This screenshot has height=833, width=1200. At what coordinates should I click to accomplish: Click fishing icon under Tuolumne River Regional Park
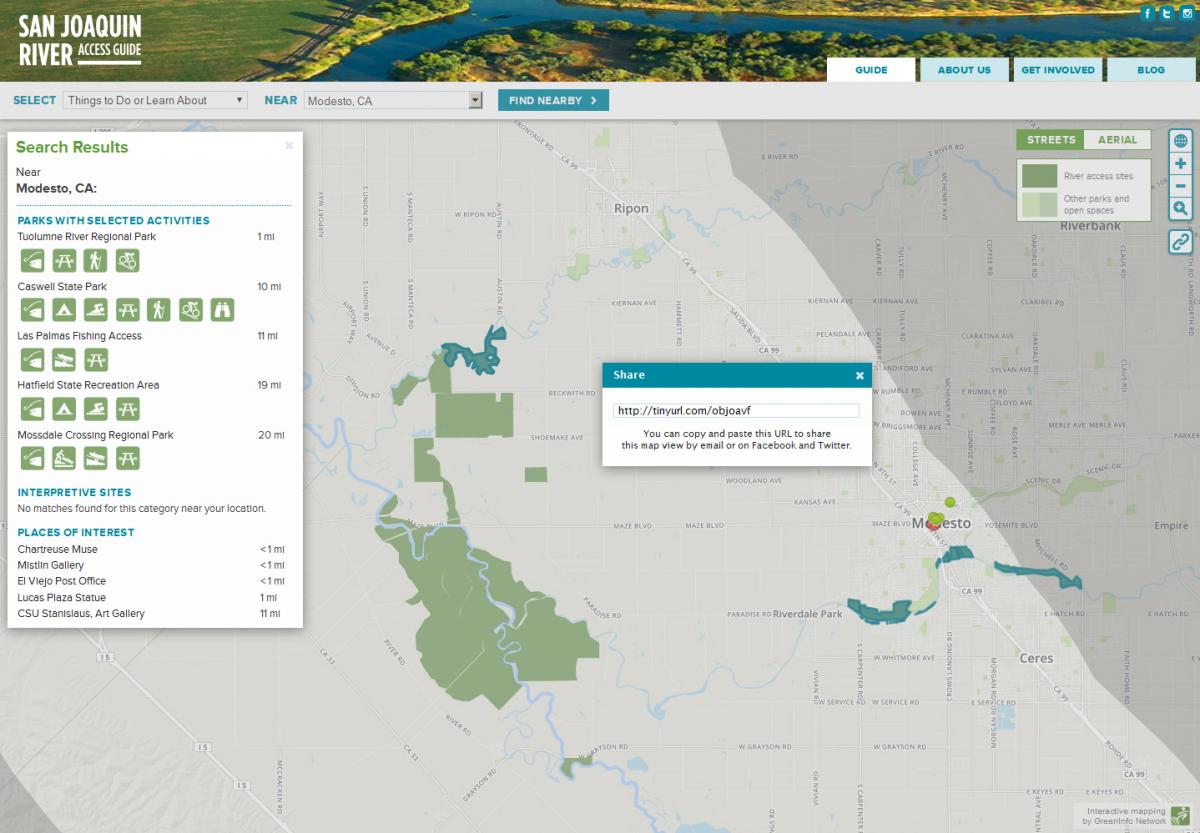pyautogui.click(x=32, y=261)
